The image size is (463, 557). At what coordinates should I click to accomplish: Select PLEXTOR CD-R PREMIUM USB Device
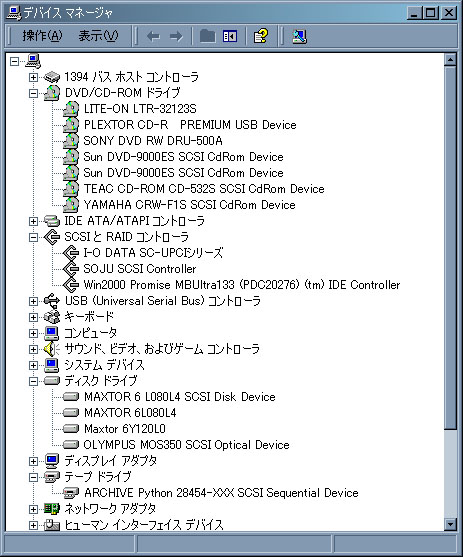tap(190, 125)
